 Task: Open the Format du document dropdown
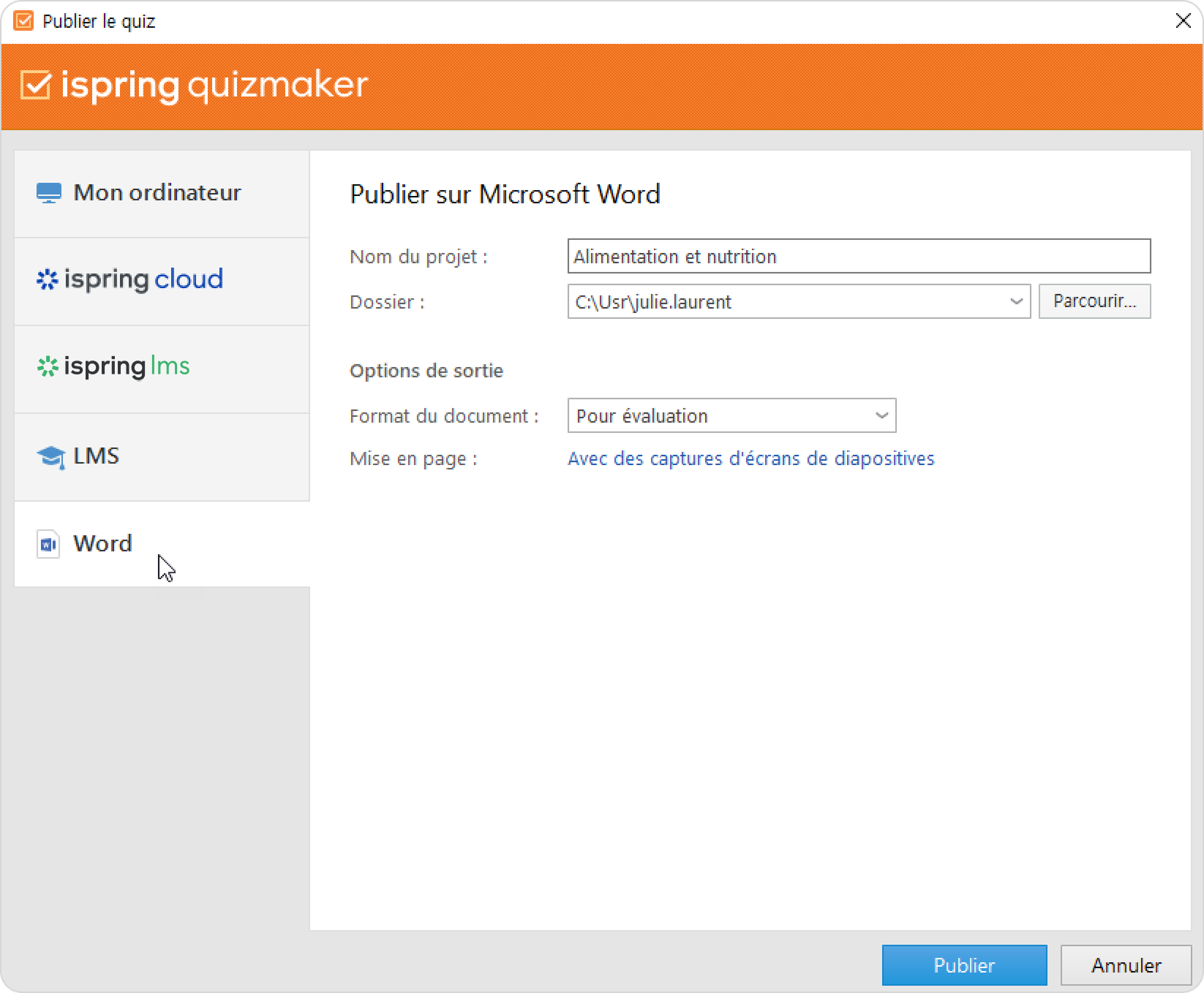click(x=731, y=416)
